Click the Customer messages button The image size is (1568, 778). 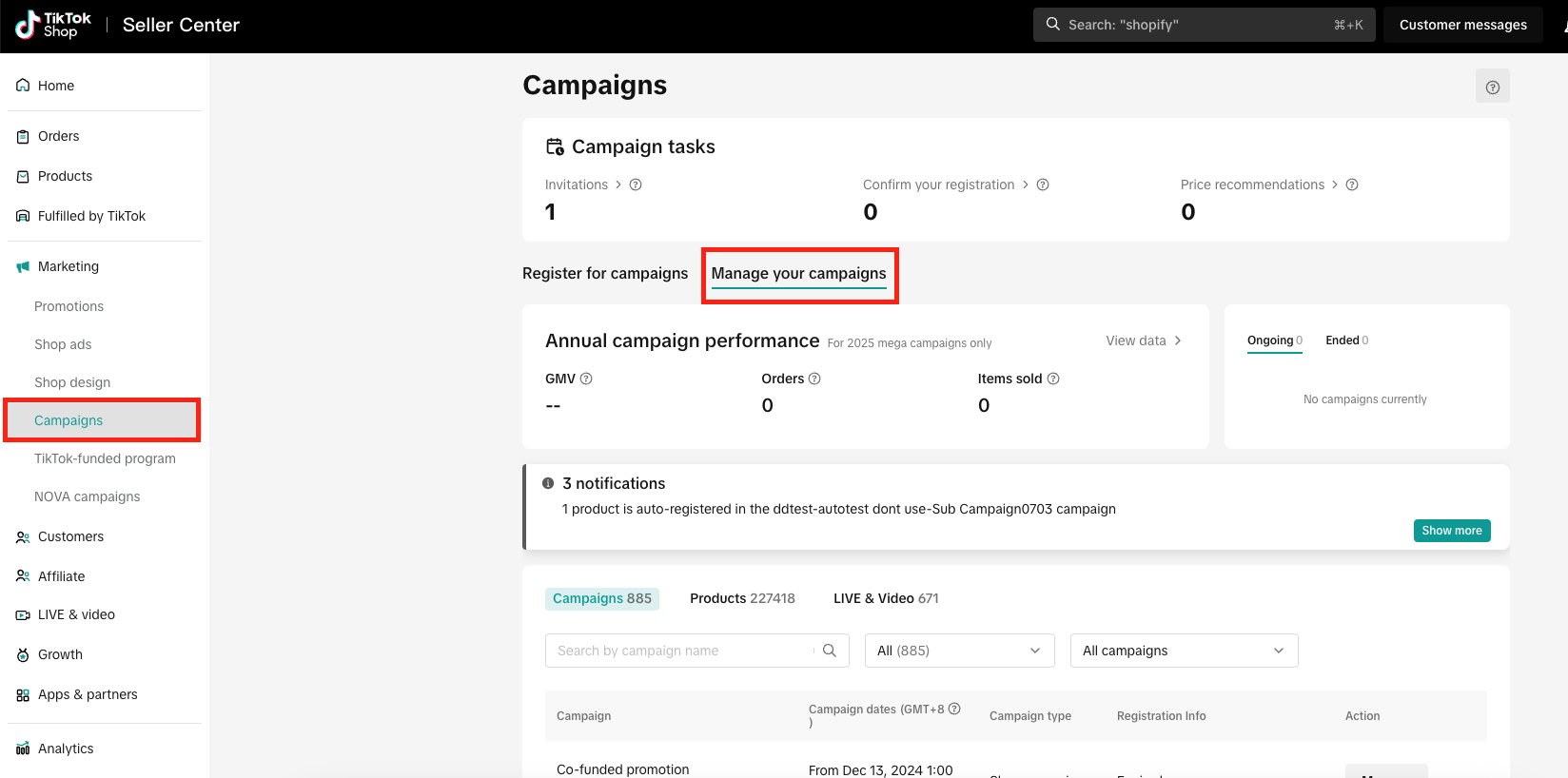[x=1462, y=25]
